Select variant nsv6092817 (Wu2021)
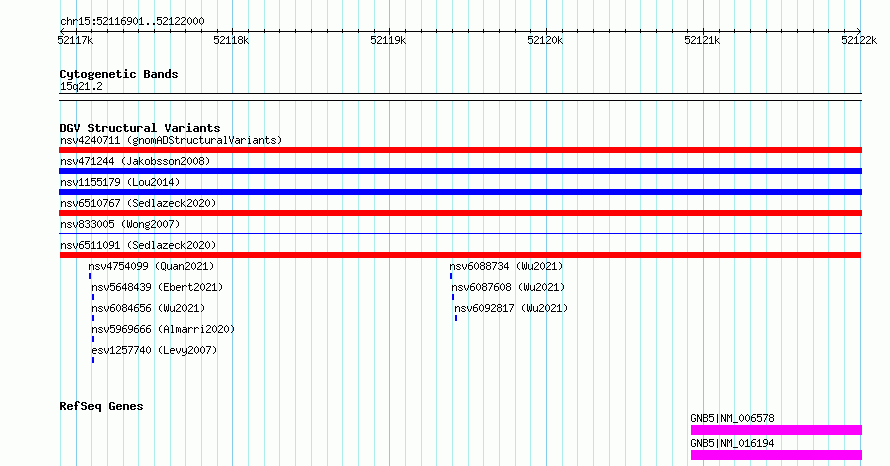Image resolution: width=890 pixels, height=466 pixels. pyautogui.click(x=511, y=308)
